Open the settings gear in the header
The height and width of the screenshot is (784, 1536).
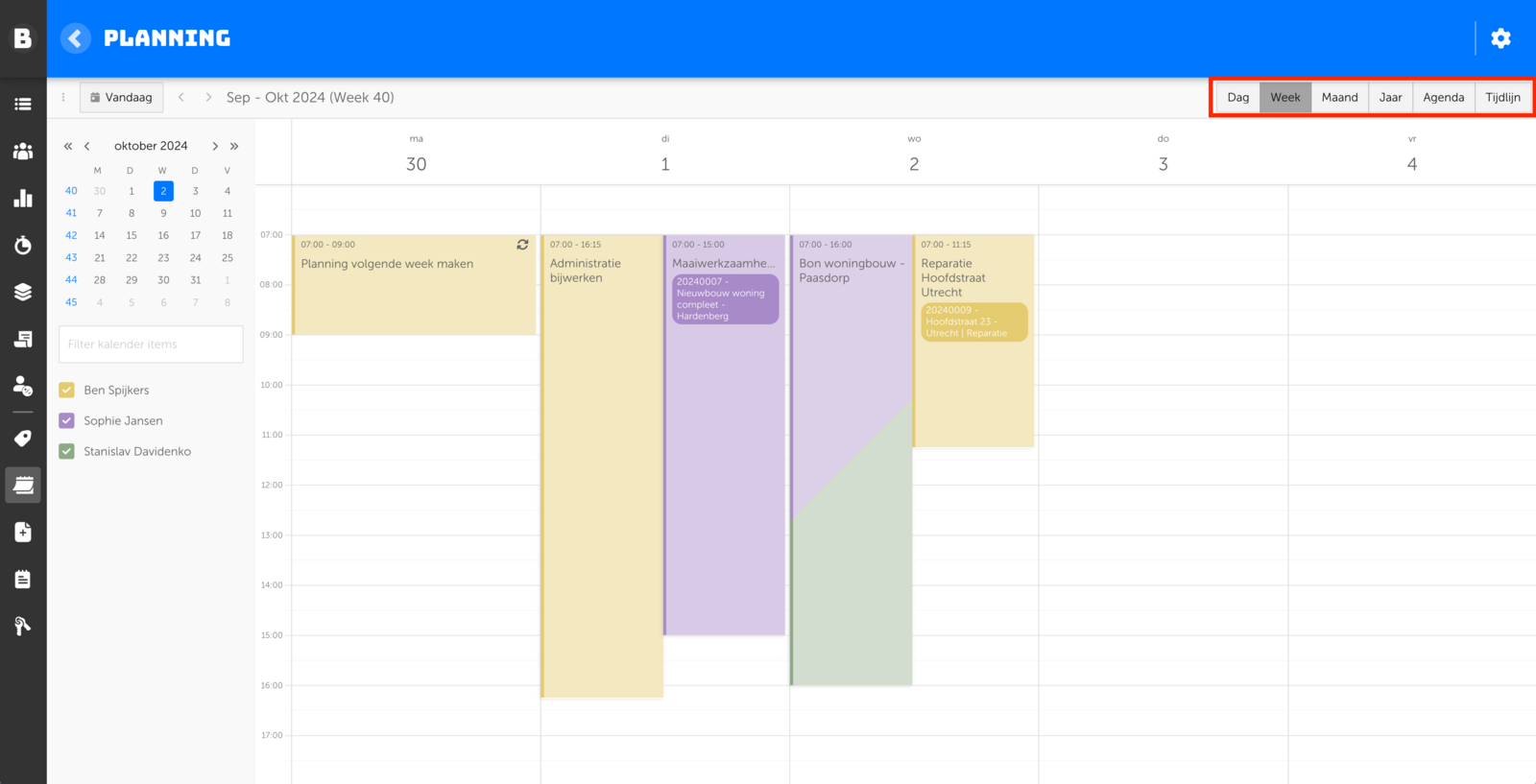coord(1500,38)
